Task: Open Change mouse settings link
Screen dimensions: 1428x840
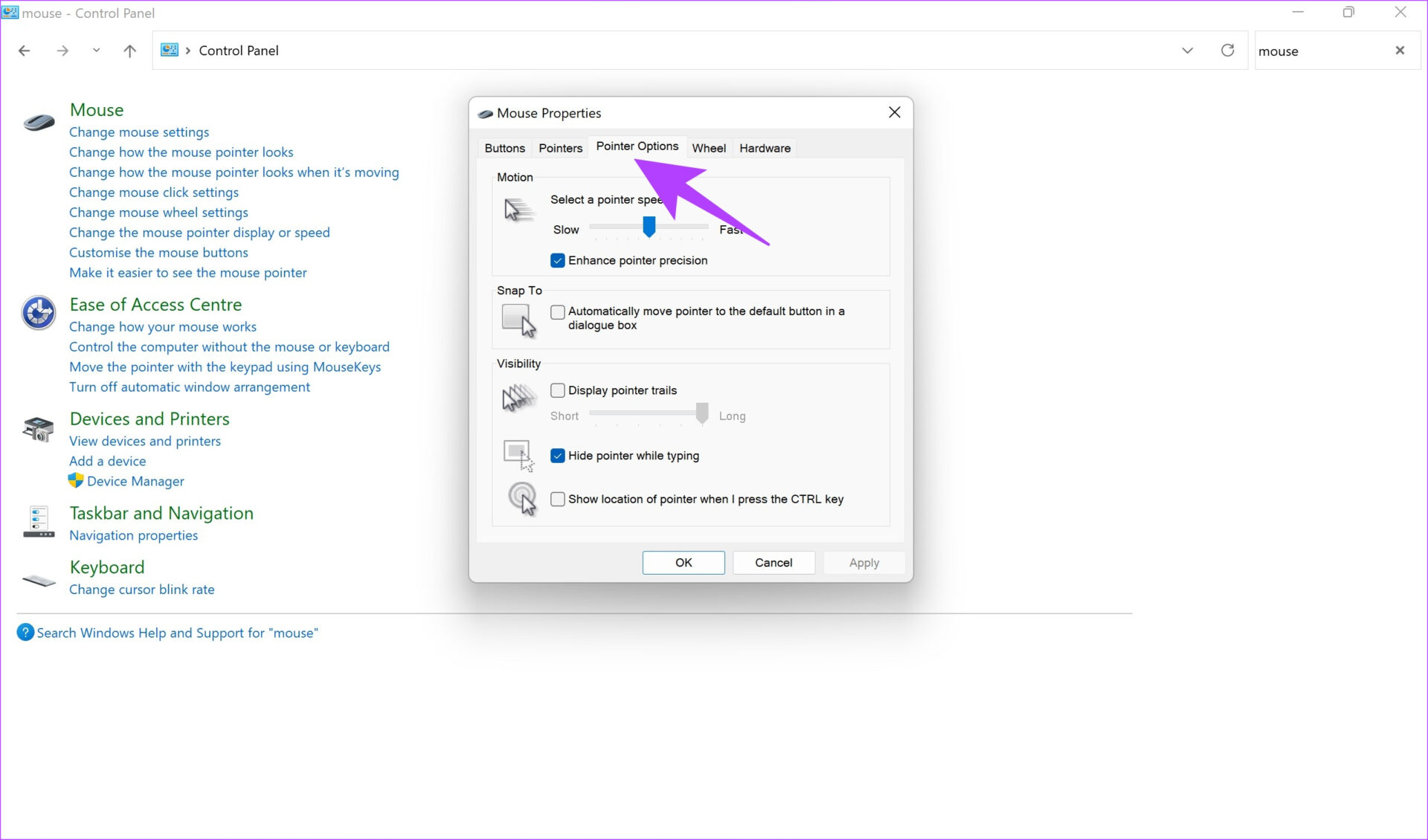Action: [139, 132]
